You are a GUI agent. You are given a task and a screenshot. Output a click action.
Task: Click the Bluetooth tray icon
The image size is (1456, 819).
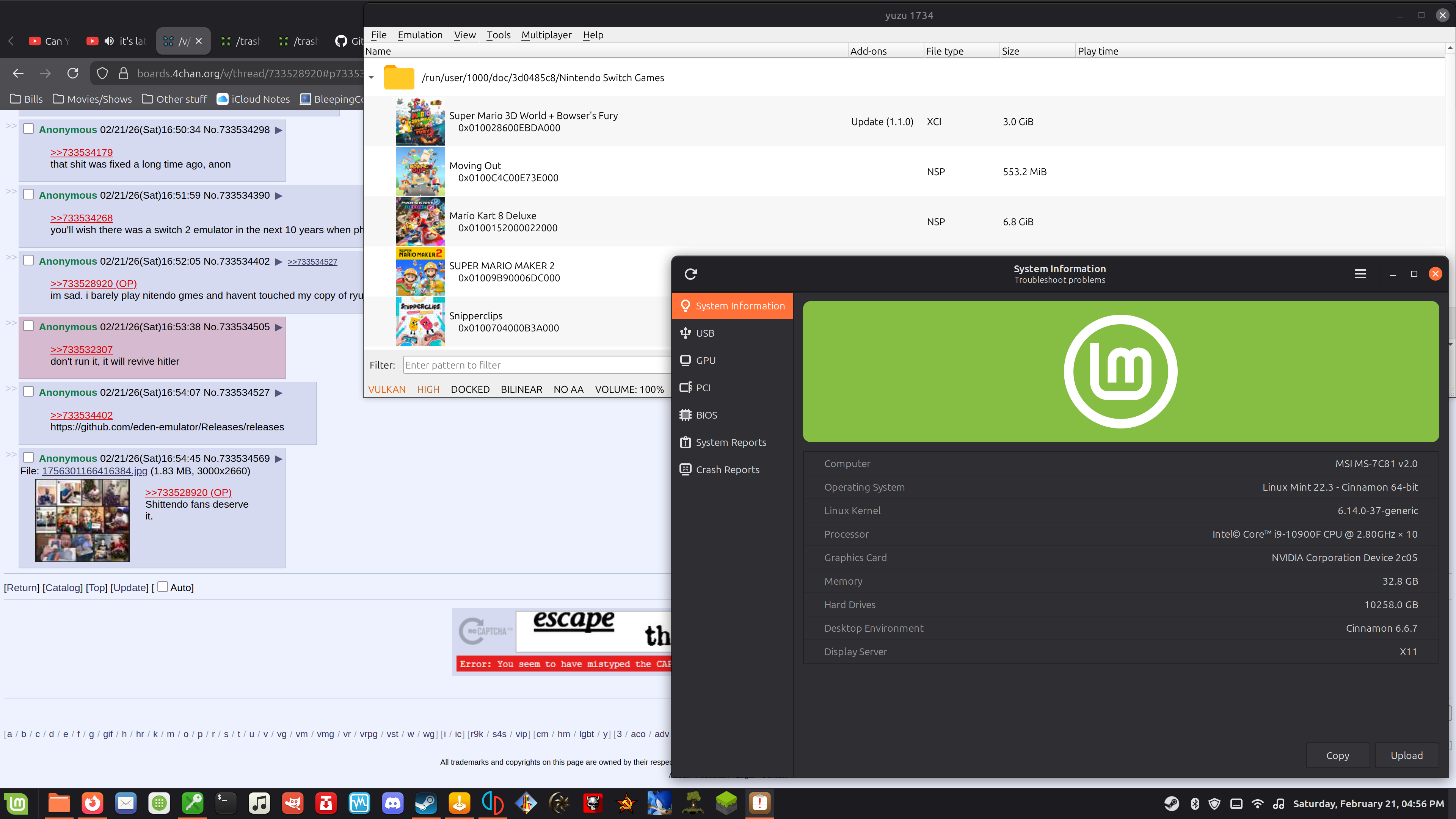(x=1195, y=804)
